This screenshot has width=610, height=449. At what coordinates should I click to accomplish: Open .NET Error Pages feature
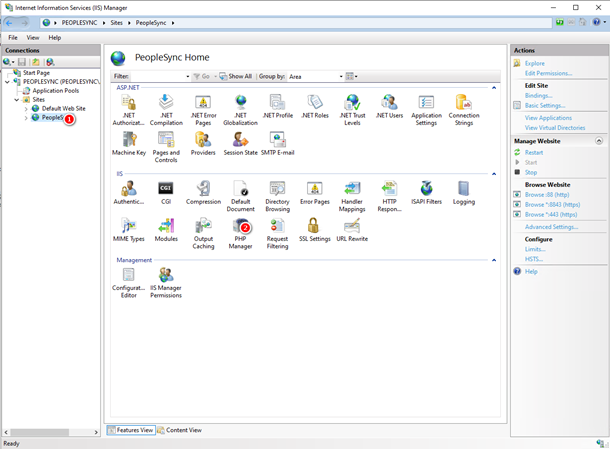tap(203, 110)
